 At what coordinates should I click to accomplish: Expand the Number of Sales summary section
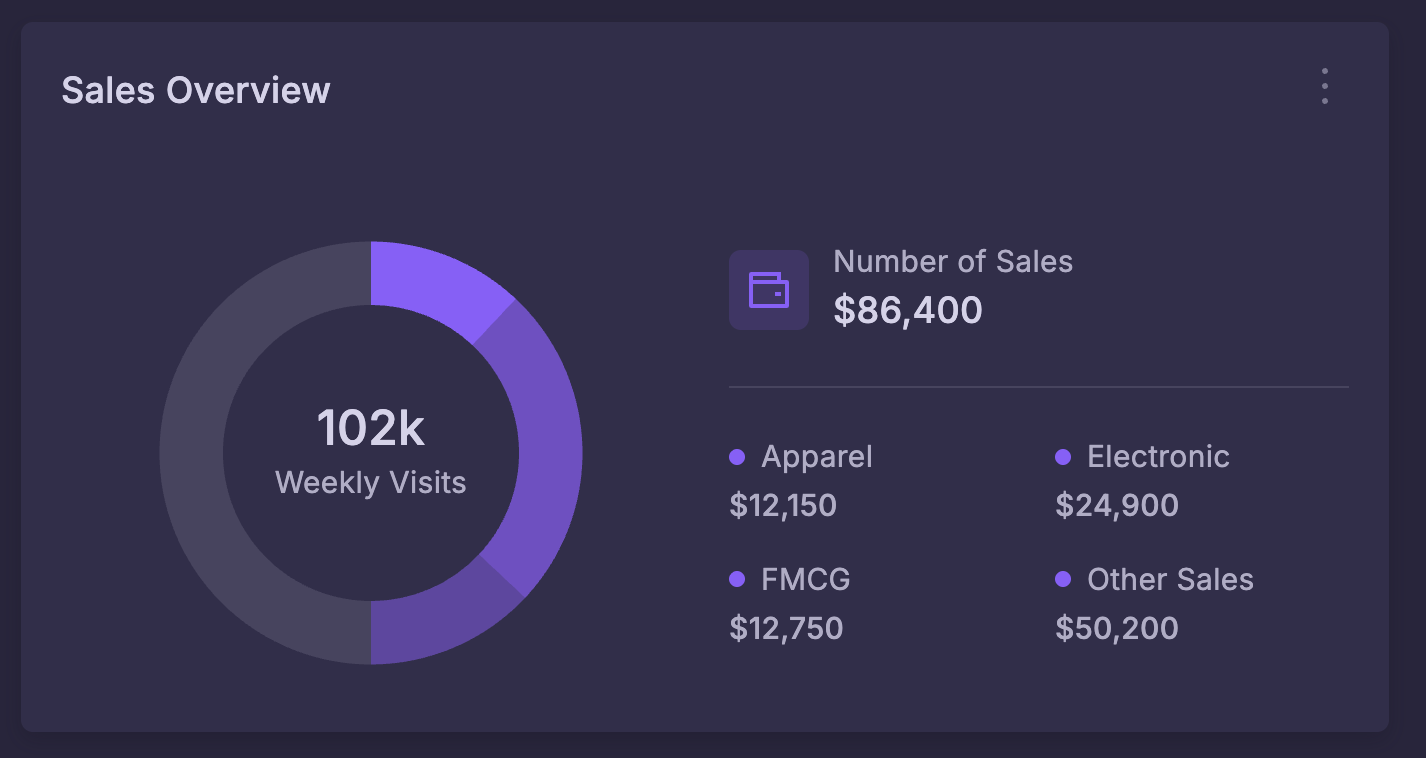[x=953, y=261]
